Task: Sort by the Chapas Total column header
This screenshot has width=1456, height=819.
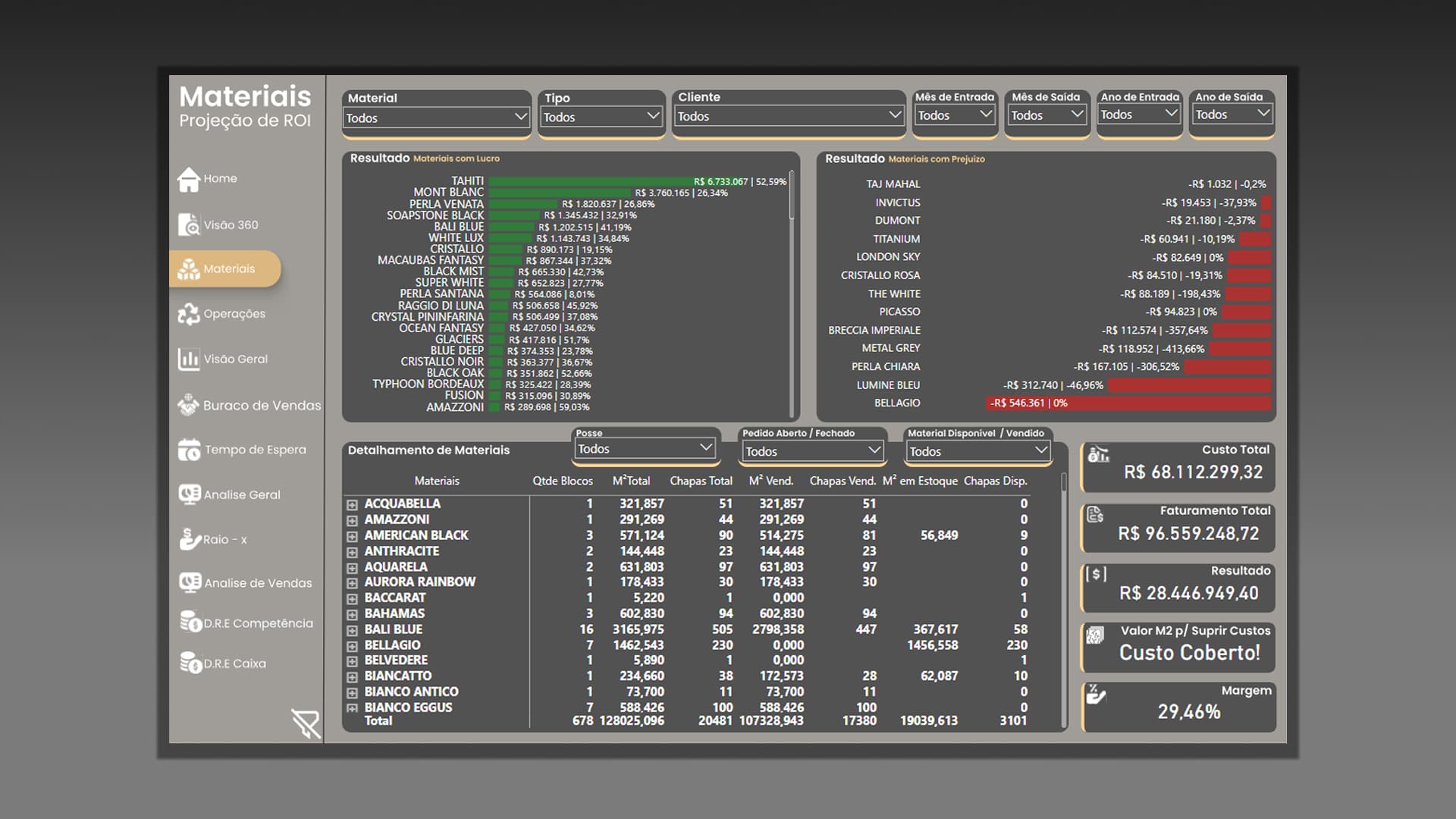Action: (701, 481)
